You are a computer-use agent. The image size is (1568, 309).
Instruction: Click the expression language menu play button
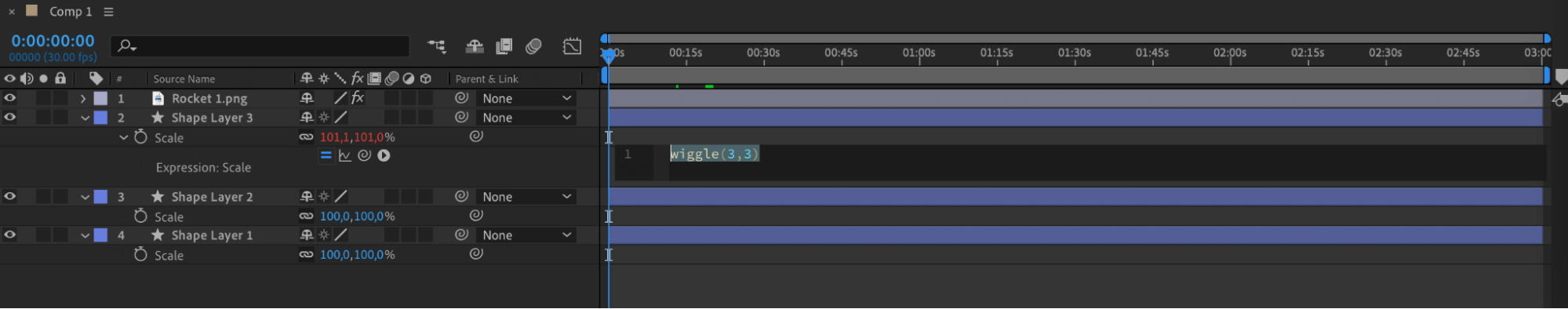point(384,155)
